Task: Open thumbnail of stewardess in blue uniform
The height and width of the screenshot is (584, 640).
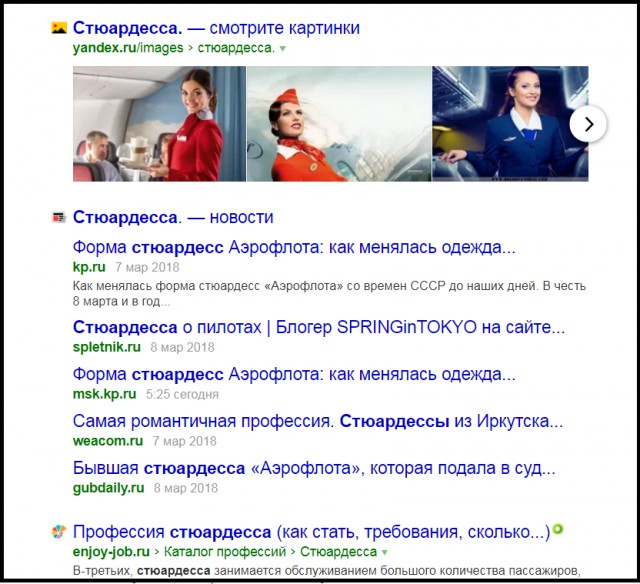Action: (510, 124)
